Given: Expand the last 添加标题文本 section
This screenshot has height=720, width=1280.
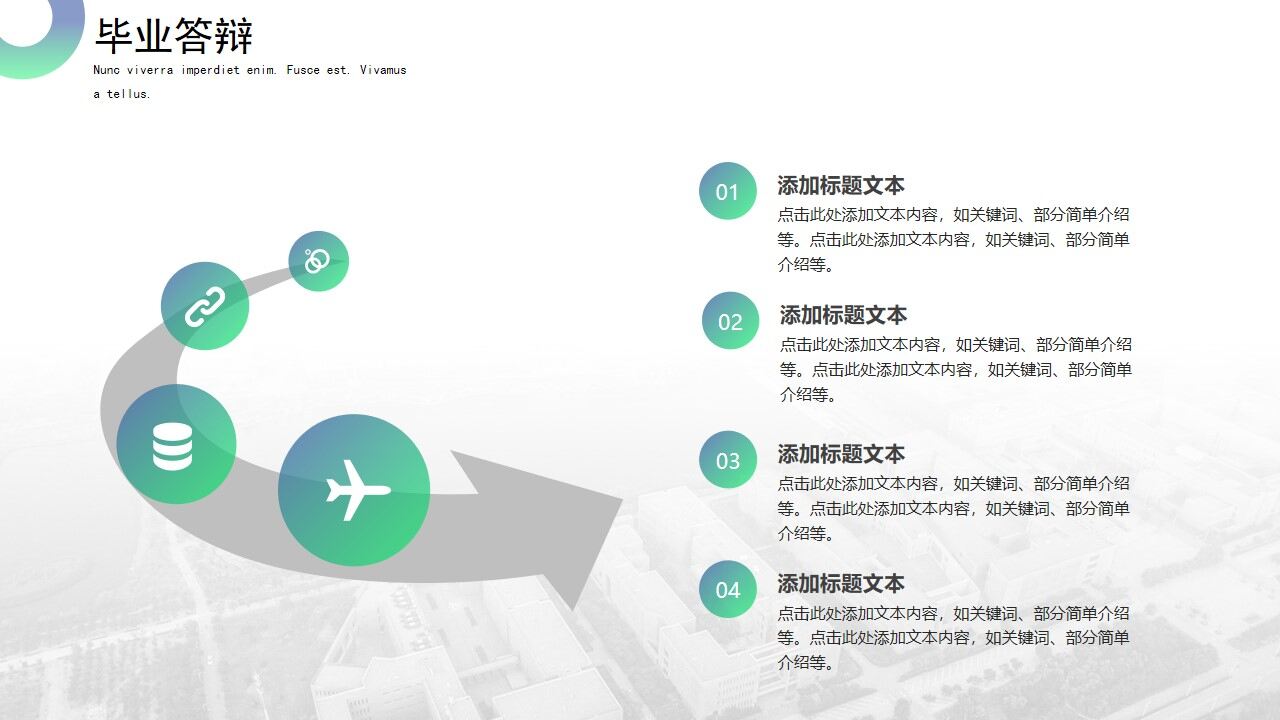Looking at the screenshot, I should coord(840,583).
